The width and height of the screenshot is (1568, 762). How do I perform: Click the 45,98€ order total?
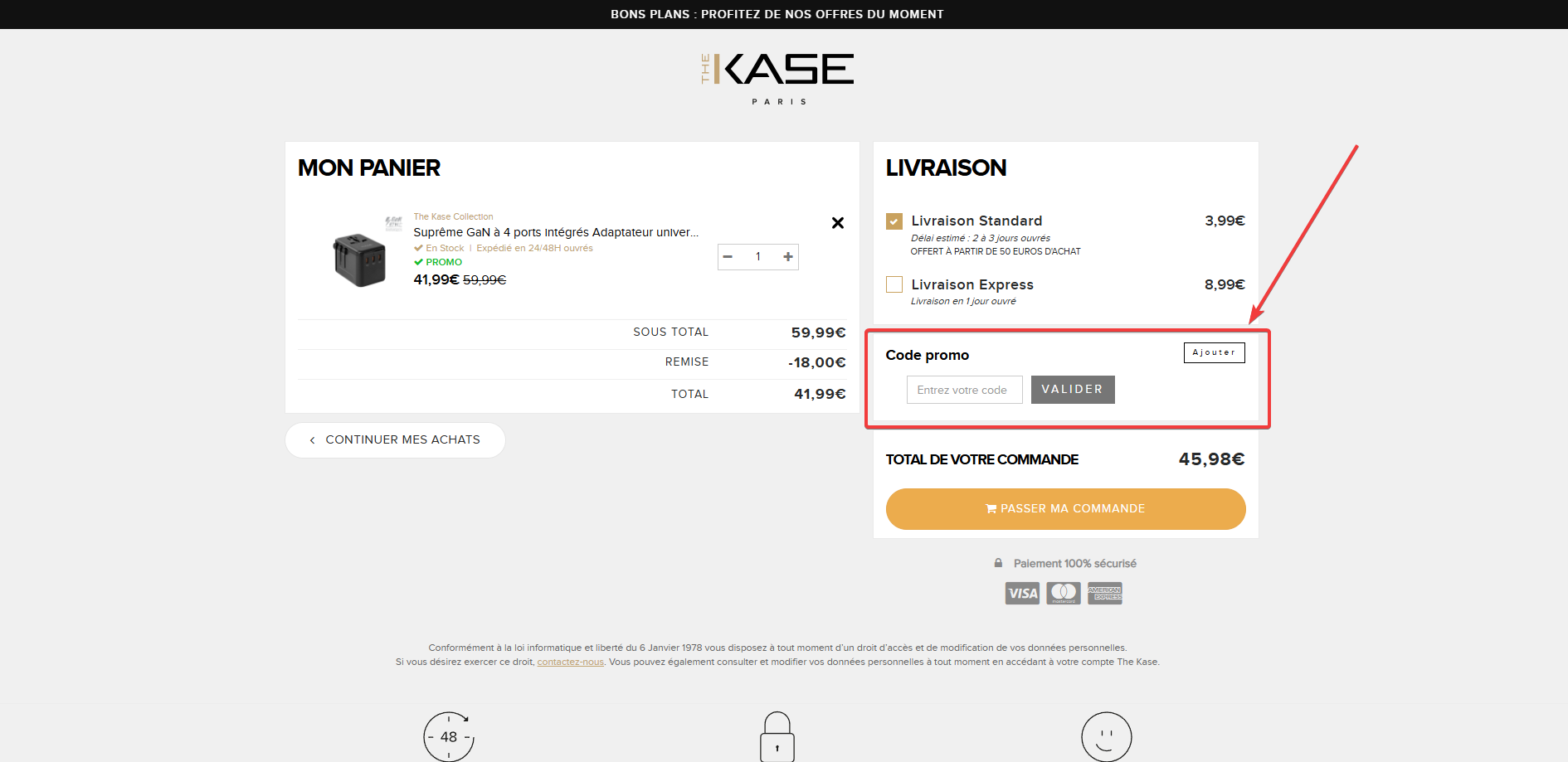click(1212, 459)
